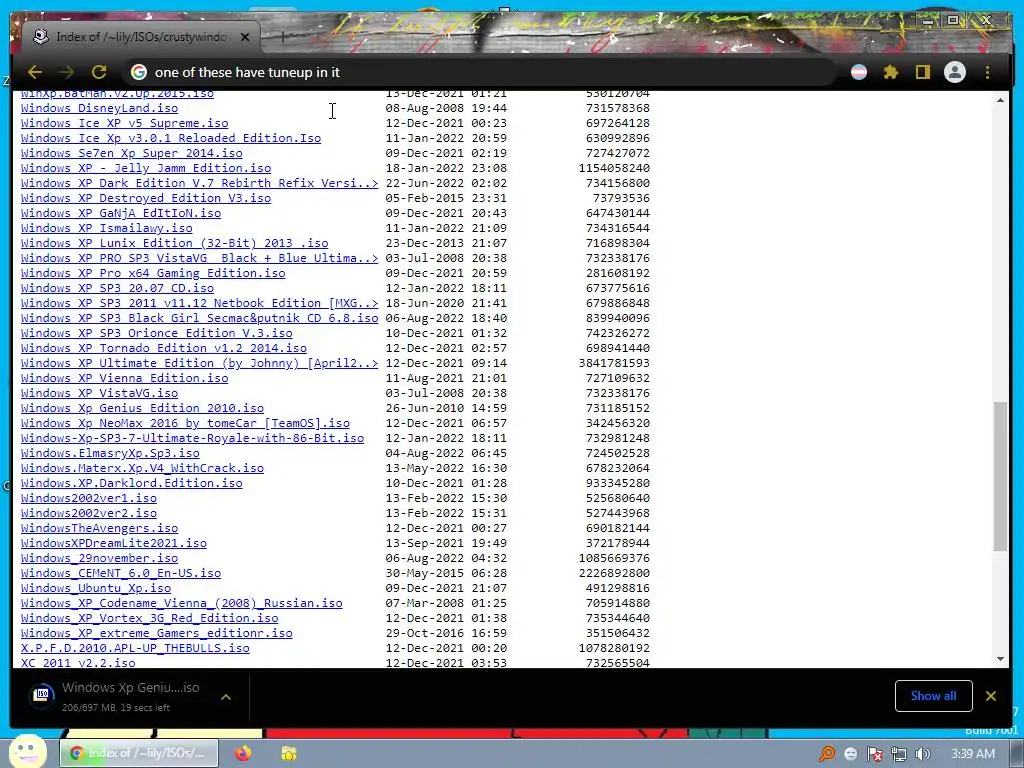This screenshot has height=768, width=1024.
Task: Open the Action Center flag icon
Action: [875, 754]
